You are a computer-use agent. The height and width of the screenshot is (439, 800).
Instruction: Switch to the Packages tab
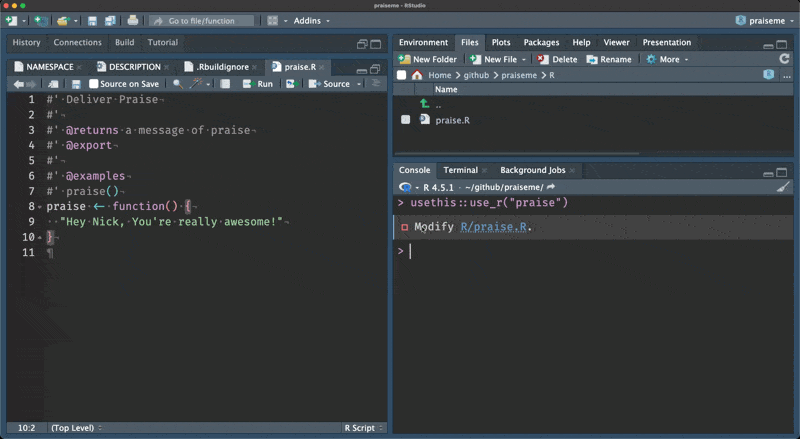click(541, 42)
